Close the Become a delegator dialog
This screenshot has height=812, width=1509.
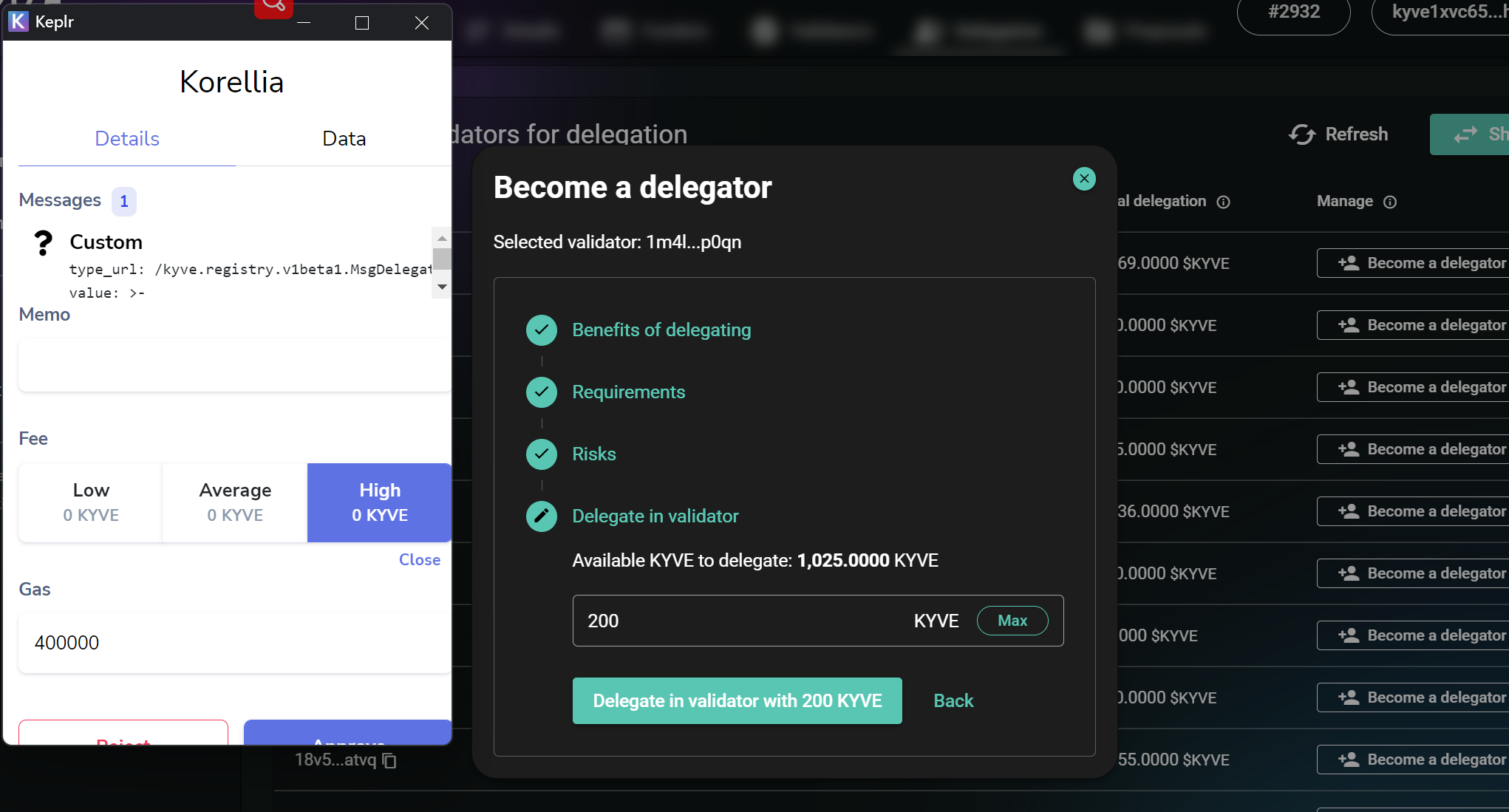tap(1083, 179)
